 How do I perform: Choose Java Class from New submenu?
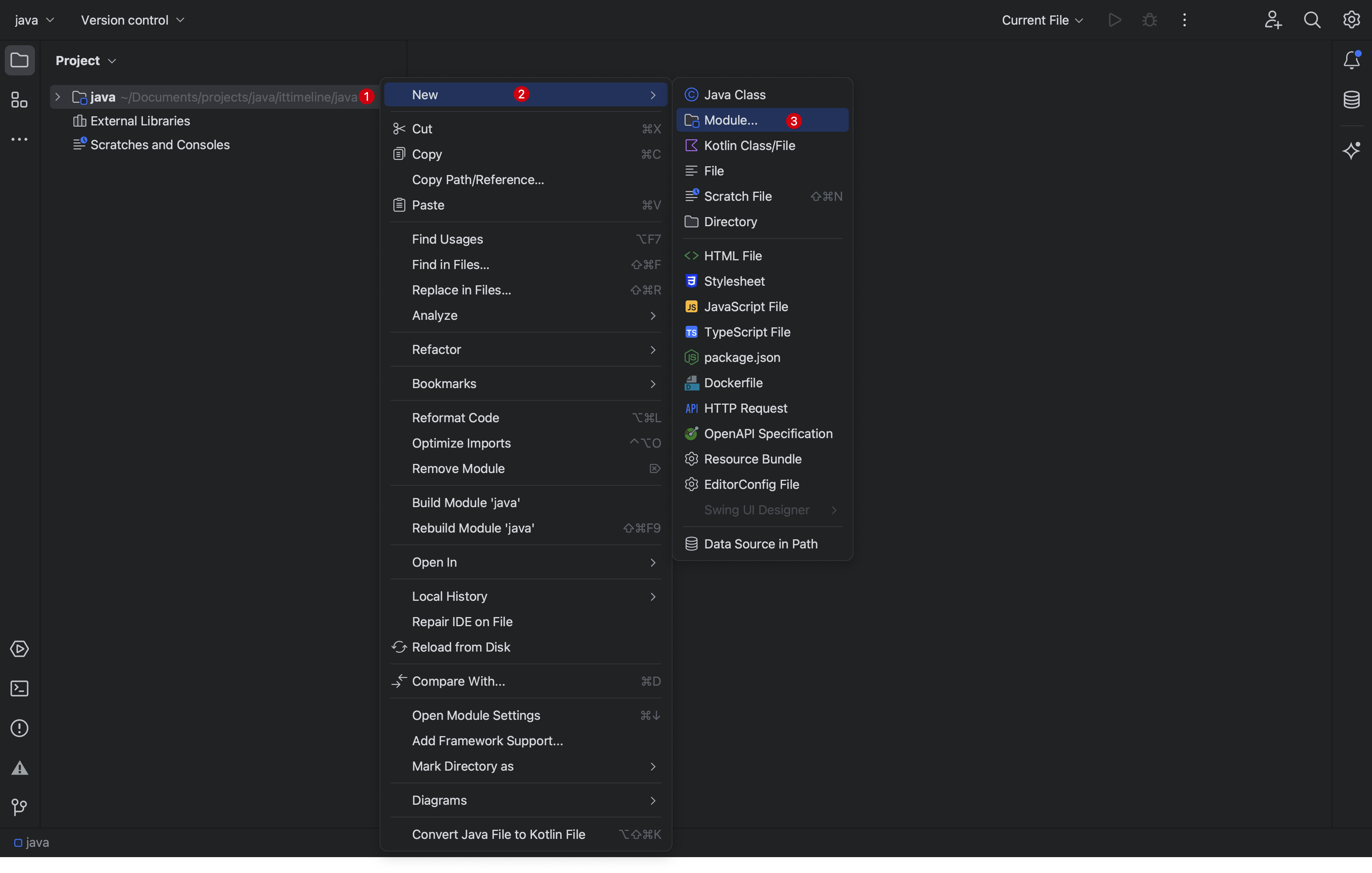(762, 94)
